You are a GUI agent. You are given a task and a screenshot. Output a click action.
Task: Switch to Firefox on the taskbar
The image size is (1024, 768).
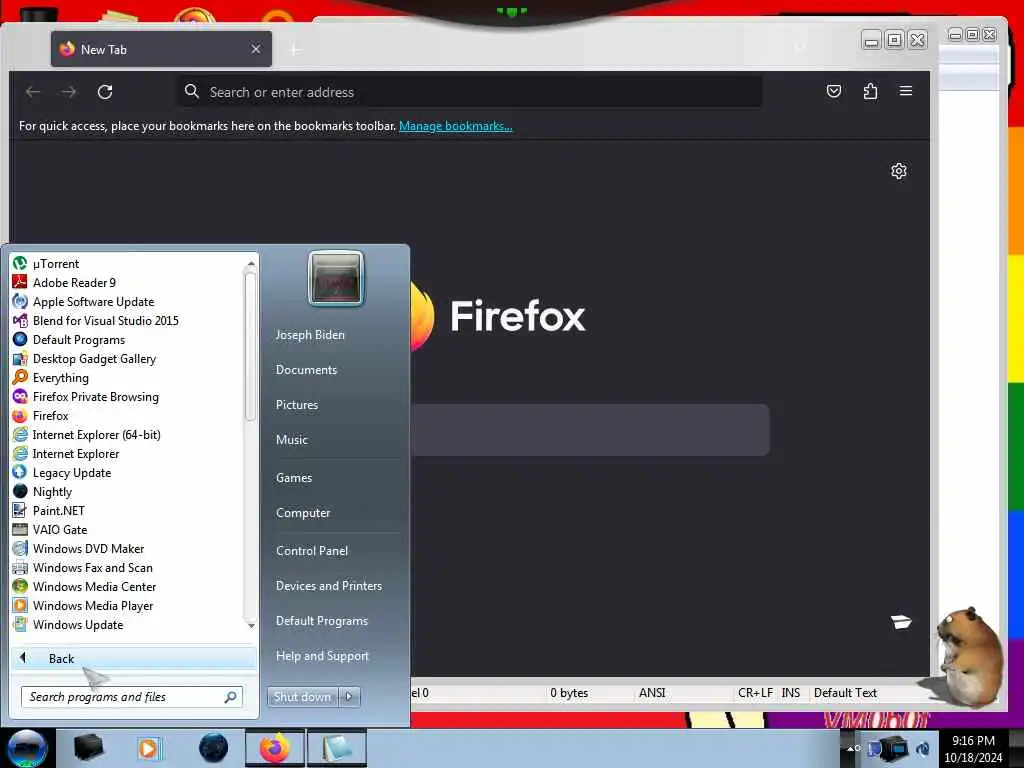[275, 748]
